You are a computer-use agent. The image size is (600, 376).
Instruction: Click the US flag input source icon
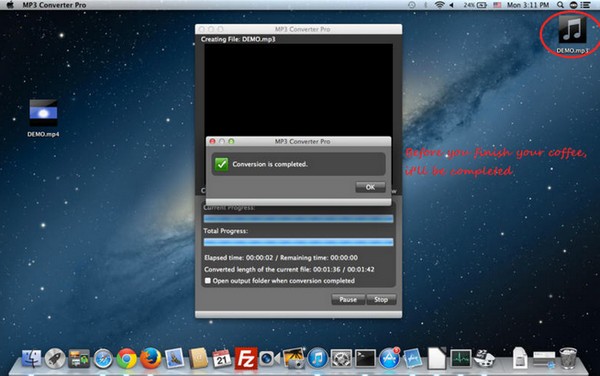pyautogui.click(x=497, y=5)
